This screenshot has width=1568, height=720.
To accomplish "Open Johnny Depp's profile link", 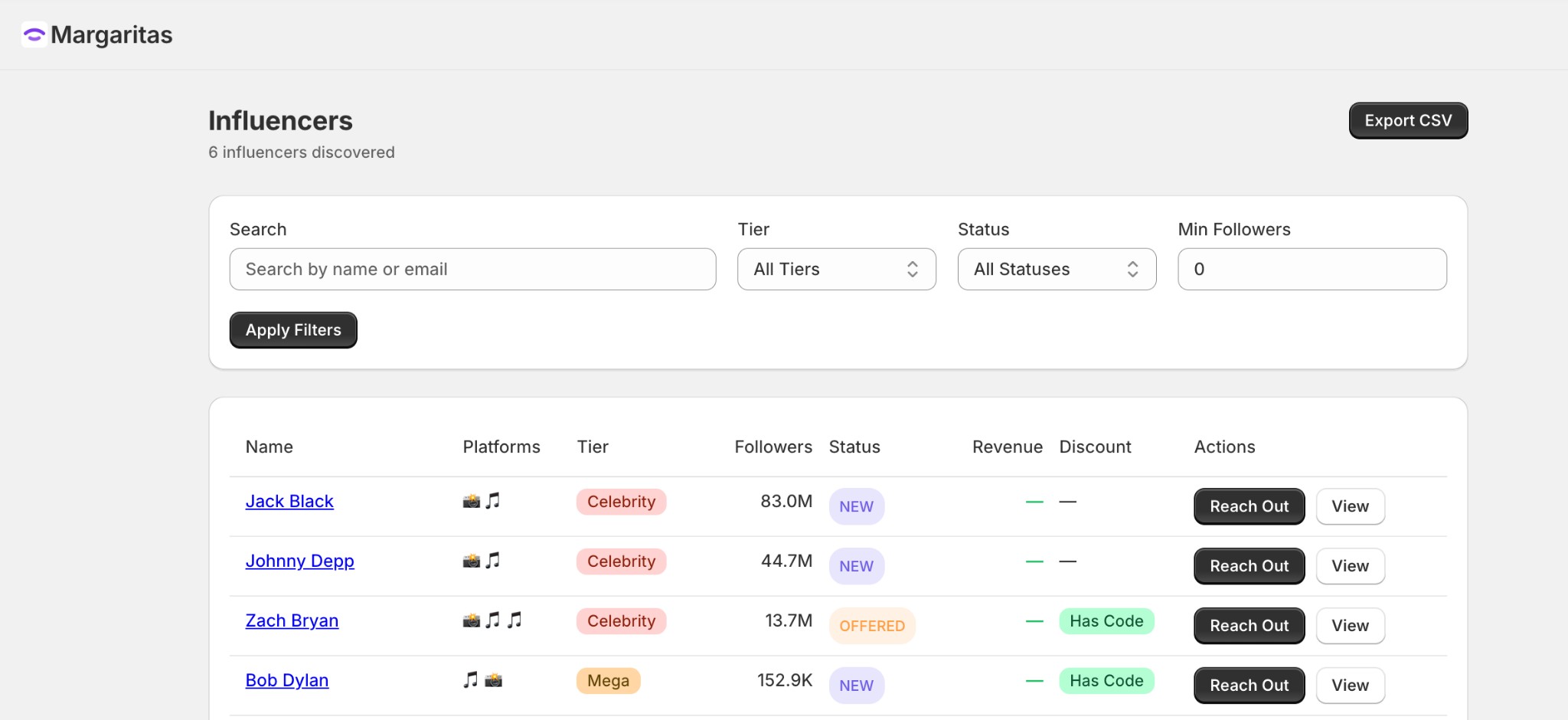I will point(299,561).
